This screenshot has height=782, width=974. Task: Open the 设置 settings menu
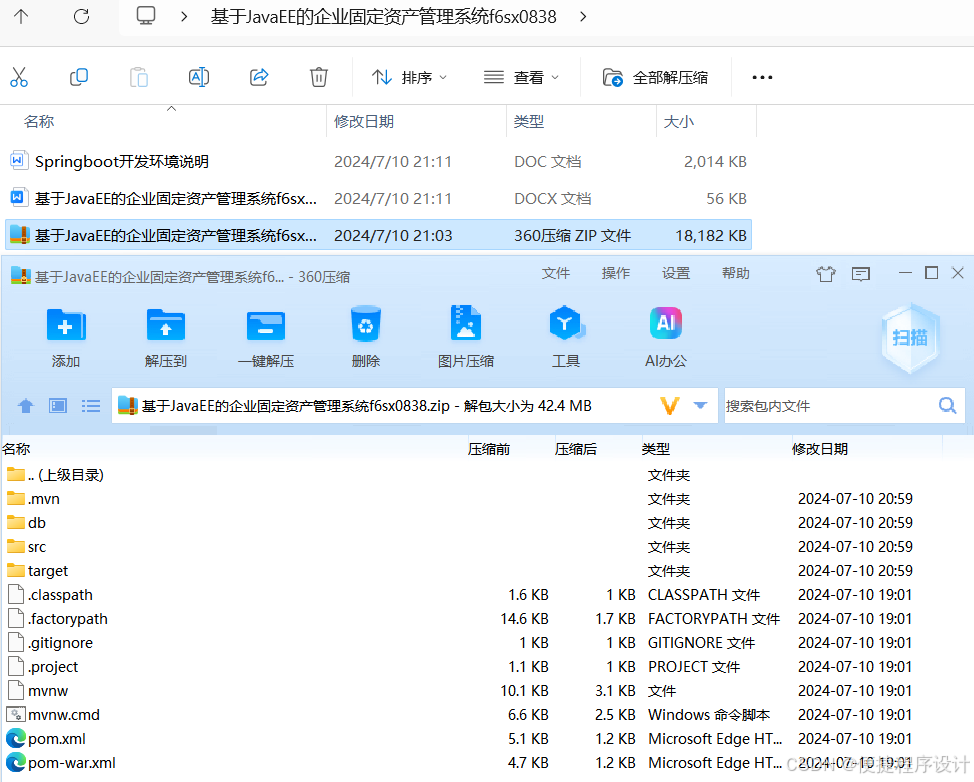tap(675, 272)
